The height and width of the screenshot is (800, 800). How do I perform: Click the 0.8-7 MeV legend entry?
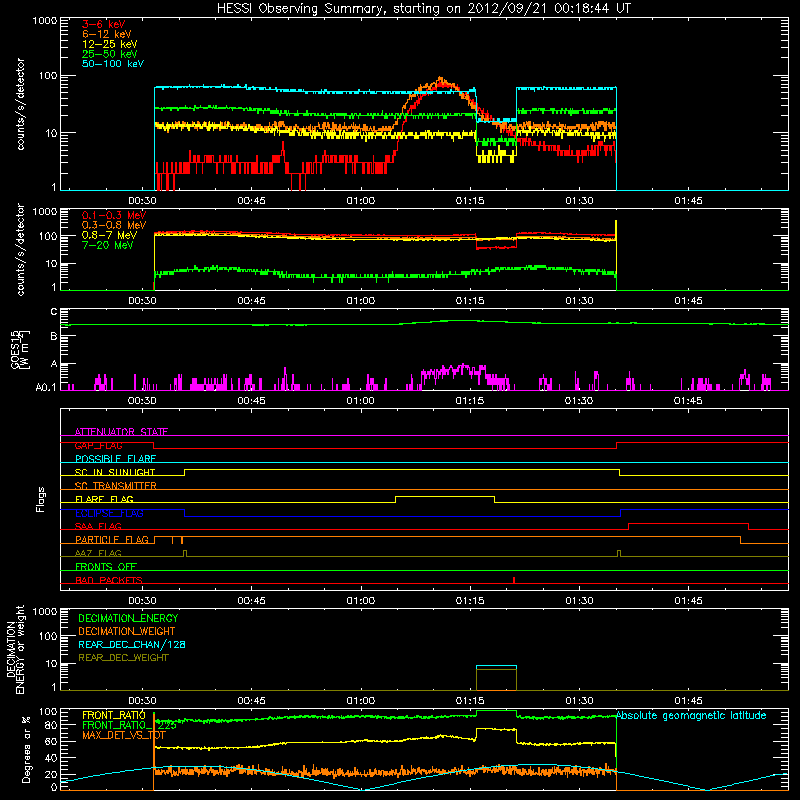[x=110, y=235]
